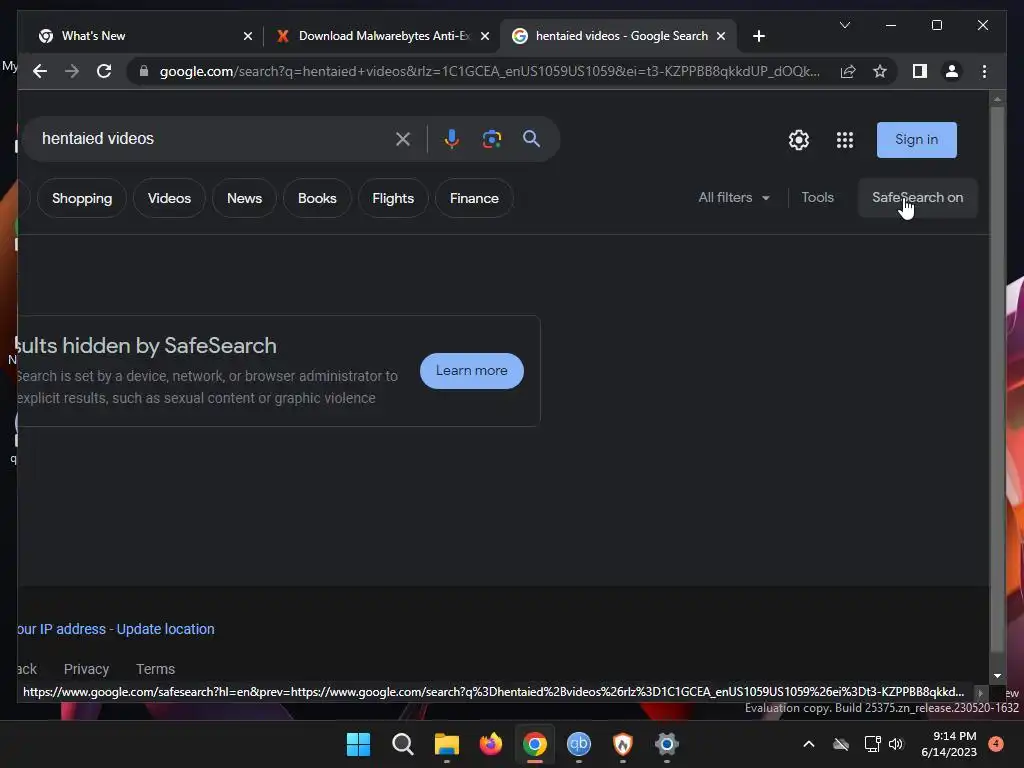1024x768 pixels.
Task: Clear the search box text
Action: click(403, 139)
